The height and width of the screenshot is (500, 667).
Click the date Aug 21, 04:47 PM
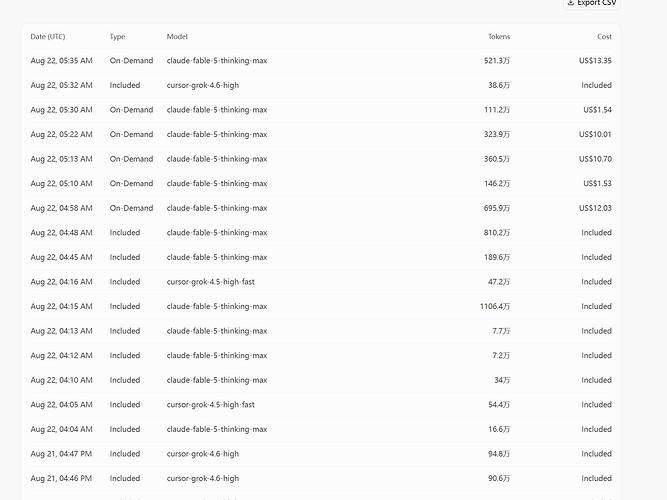61,454
